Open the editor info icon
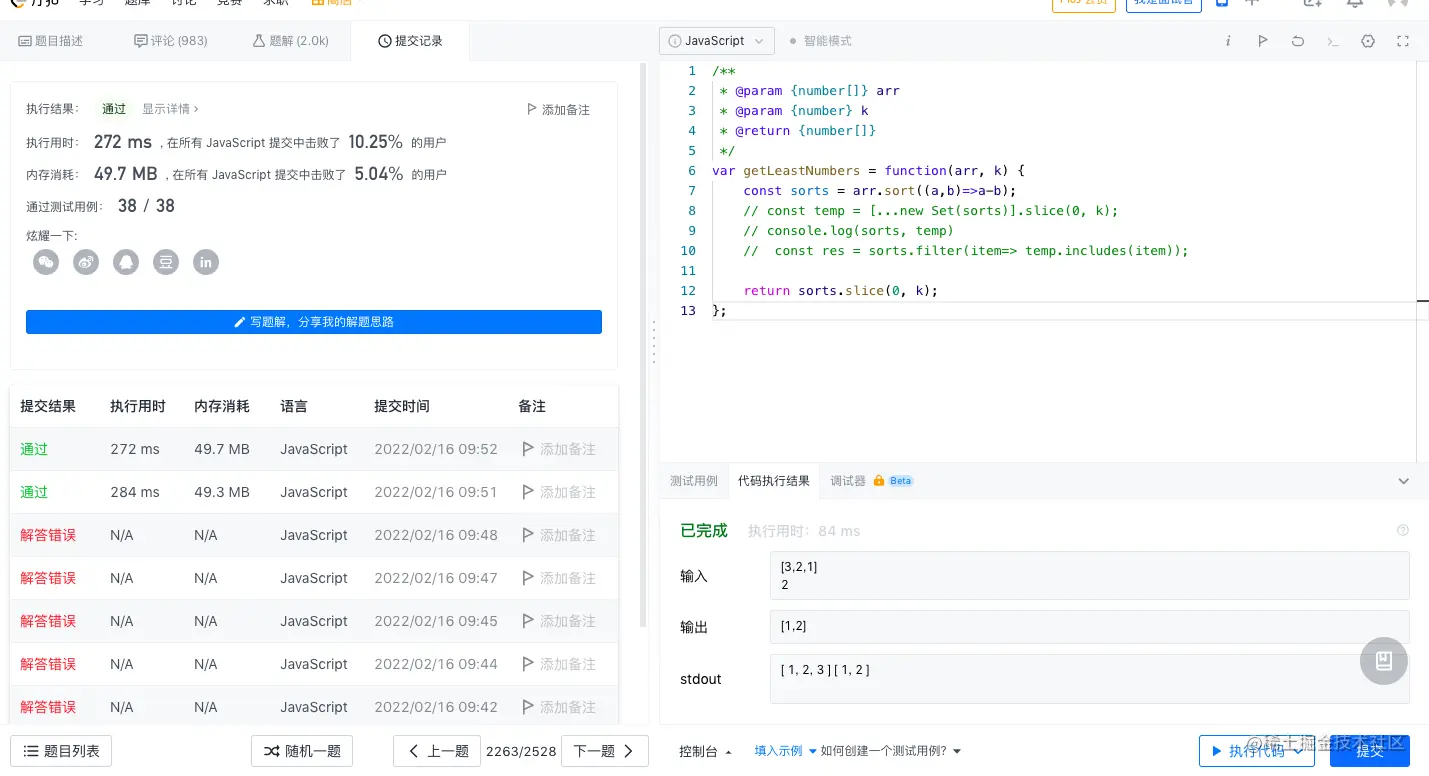 click(x=1228, y=41)
